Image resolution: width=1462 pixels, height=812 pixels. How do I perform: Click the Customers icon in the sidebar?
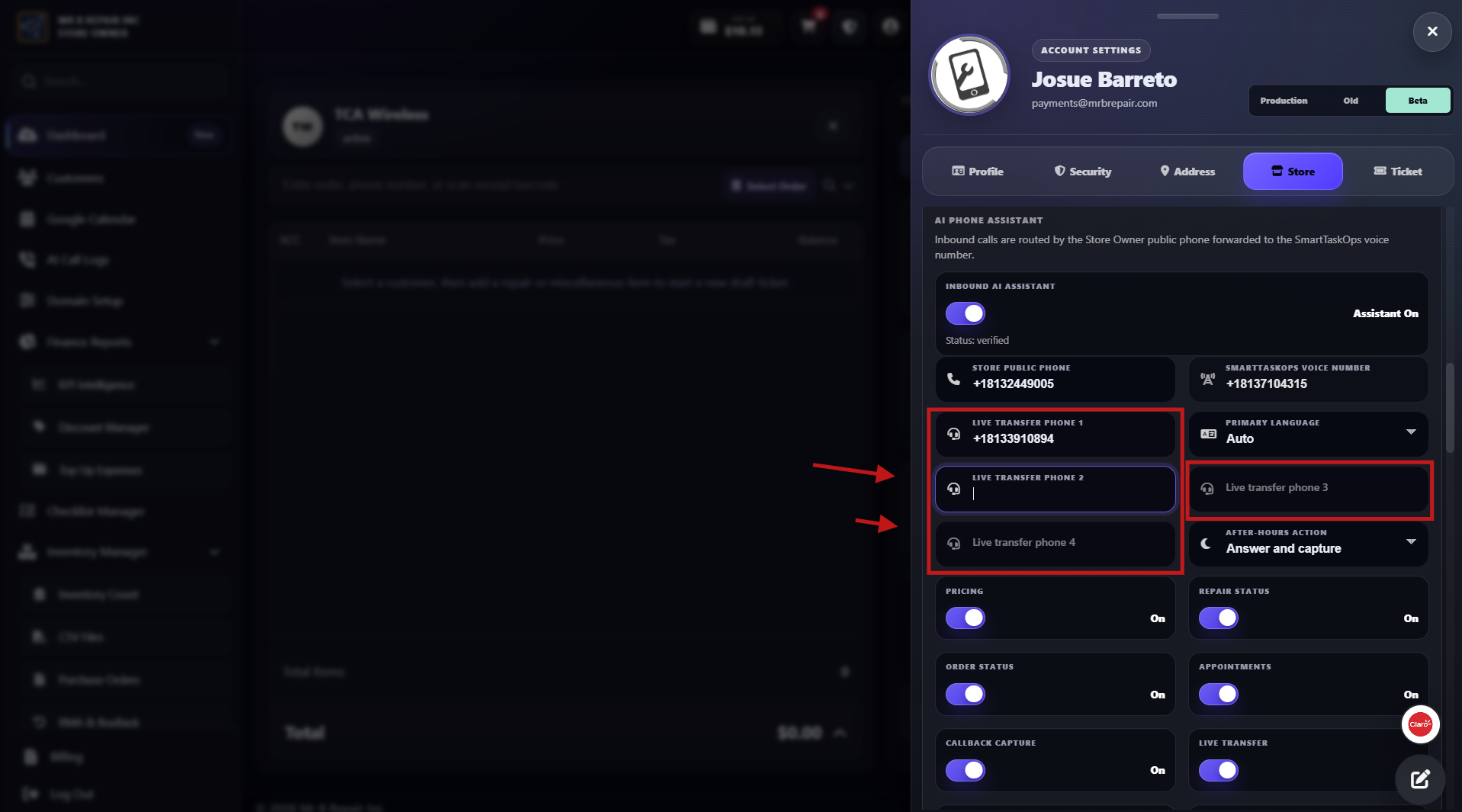[x=27, y=178]
